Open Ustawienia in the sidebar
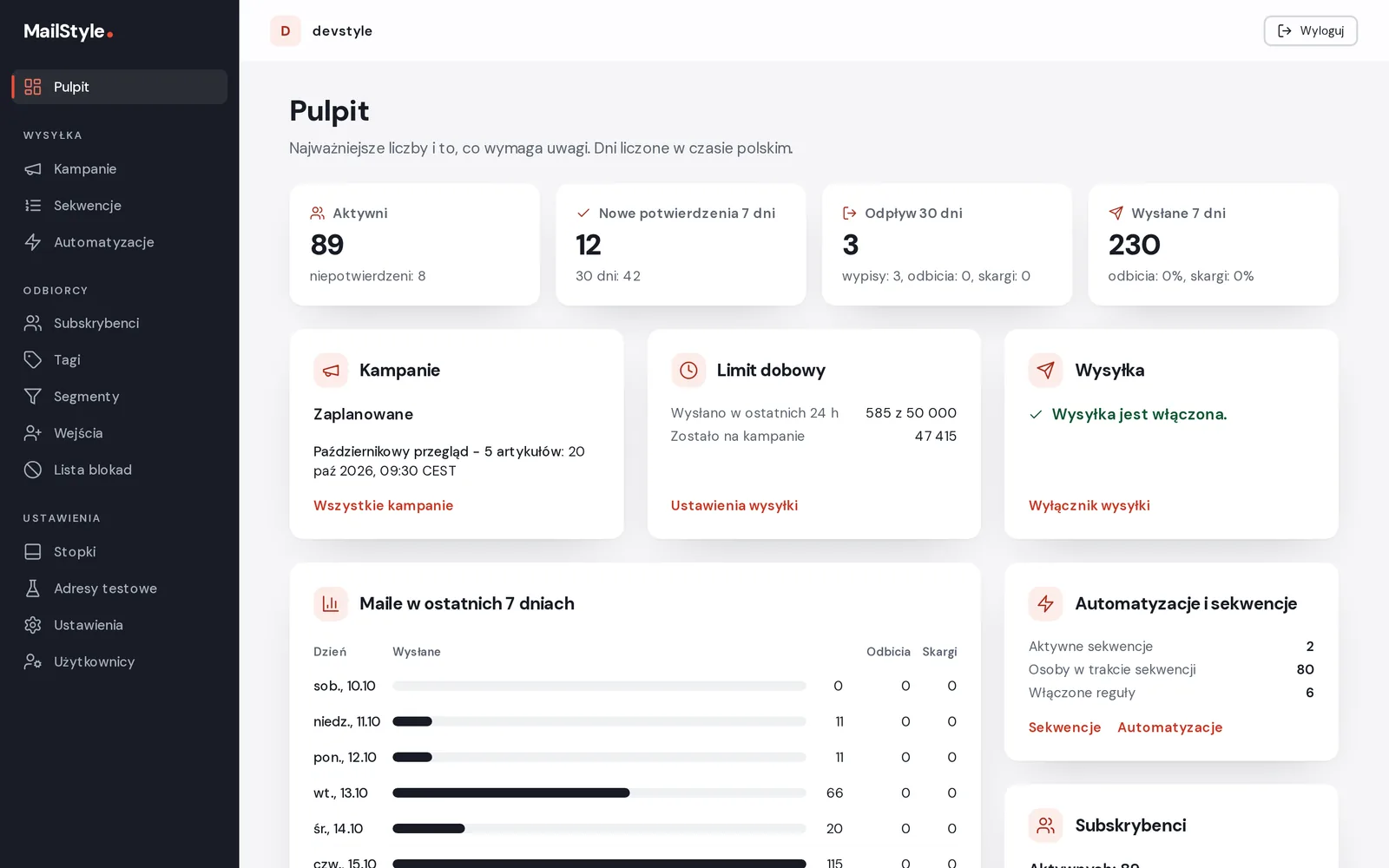Image resolution: width=1389 pixels, height=868 pixels. coord(120,625)
